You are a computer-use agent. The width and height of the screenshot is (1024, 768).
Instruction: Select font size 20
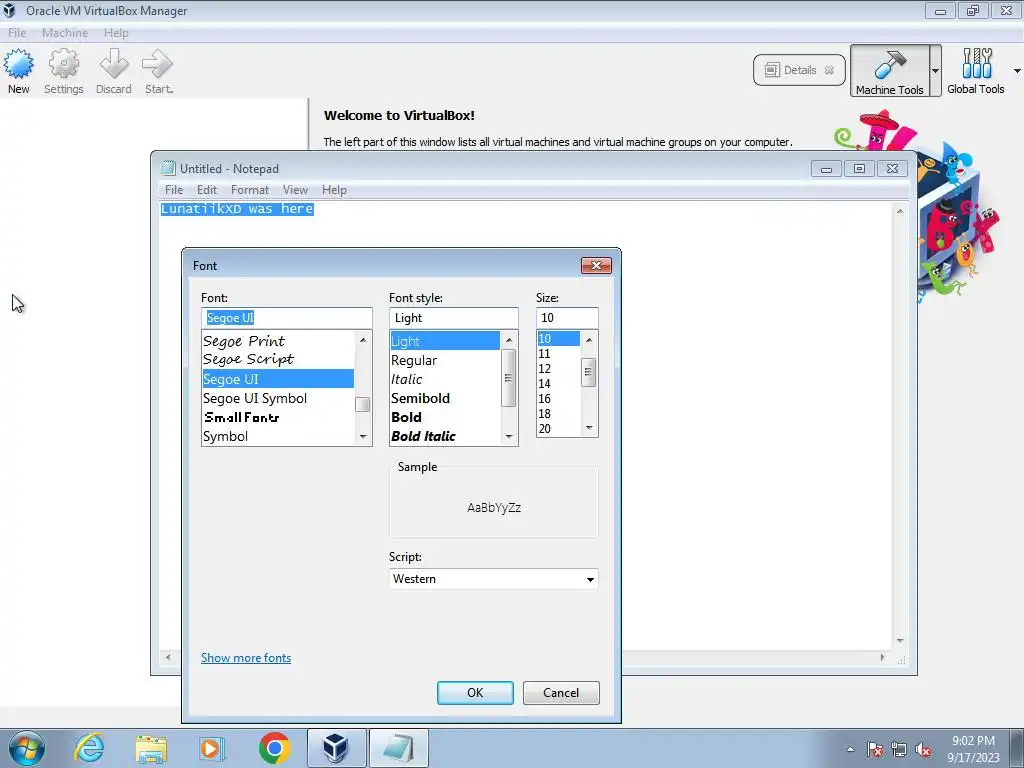[x=558, y=429]
